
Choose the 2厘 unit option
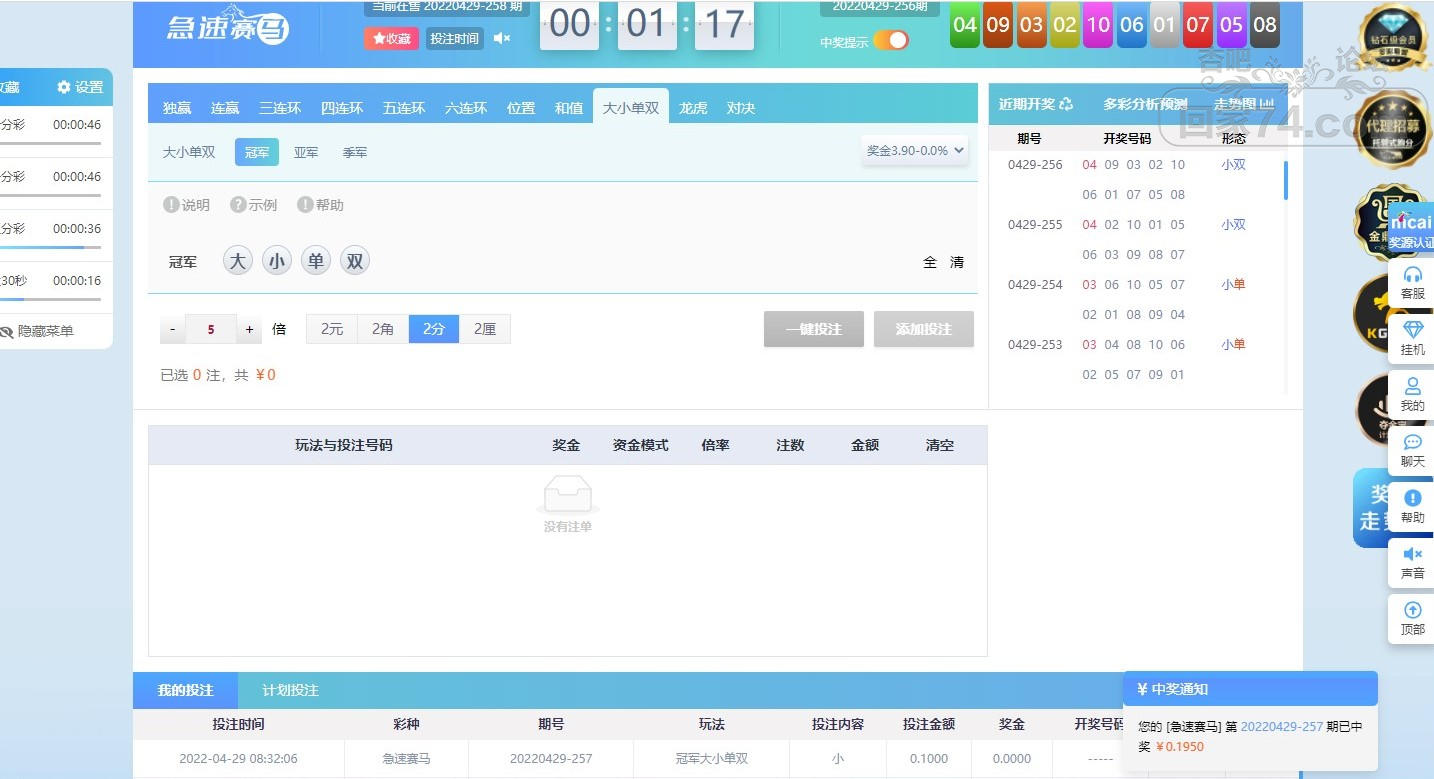click(485, 329)
